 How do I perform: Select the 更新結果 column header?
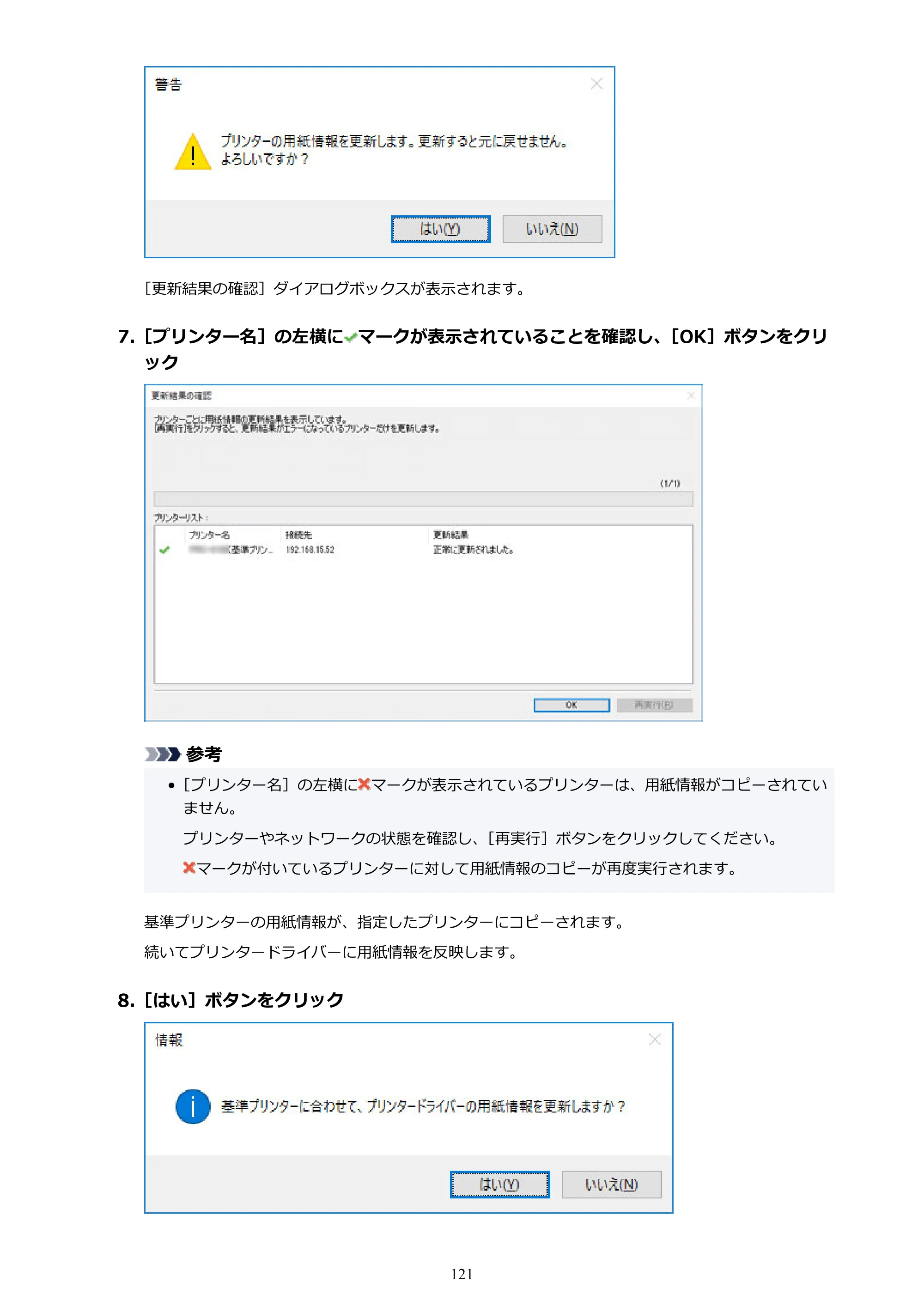pyautogui.click(x=450, y=535)
